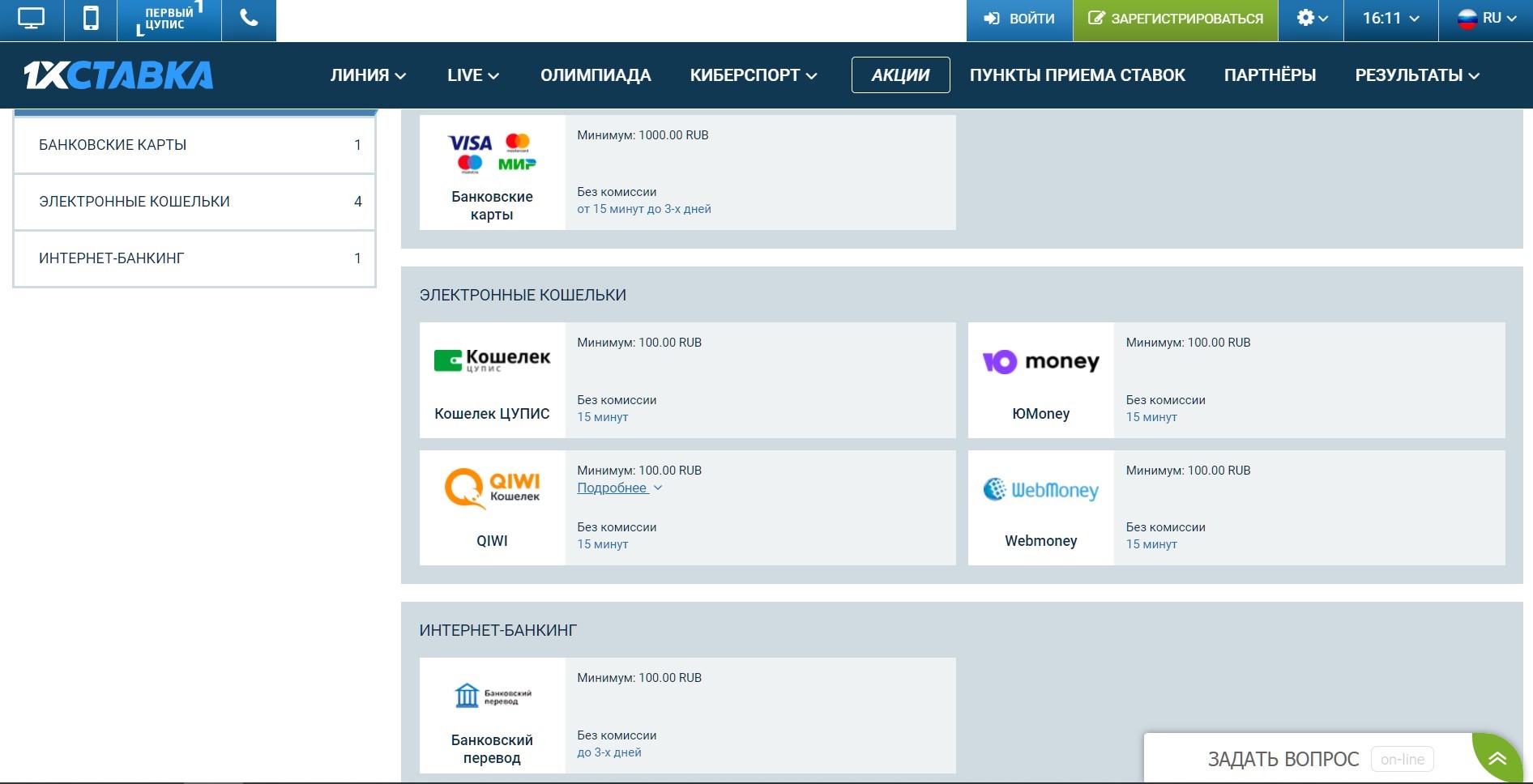Click the ЮMoney logo
Screen dimensions: 1533x784
point(1040,361)
